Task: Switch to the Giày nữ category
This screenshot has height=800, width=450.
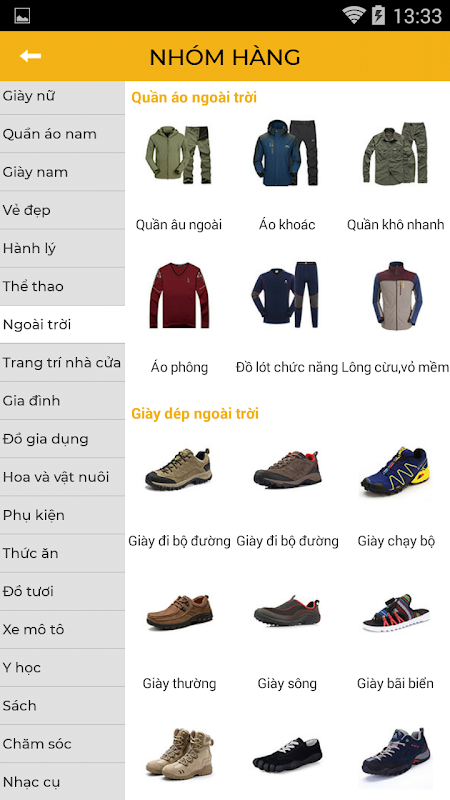Action: click(x=62, y=96)
